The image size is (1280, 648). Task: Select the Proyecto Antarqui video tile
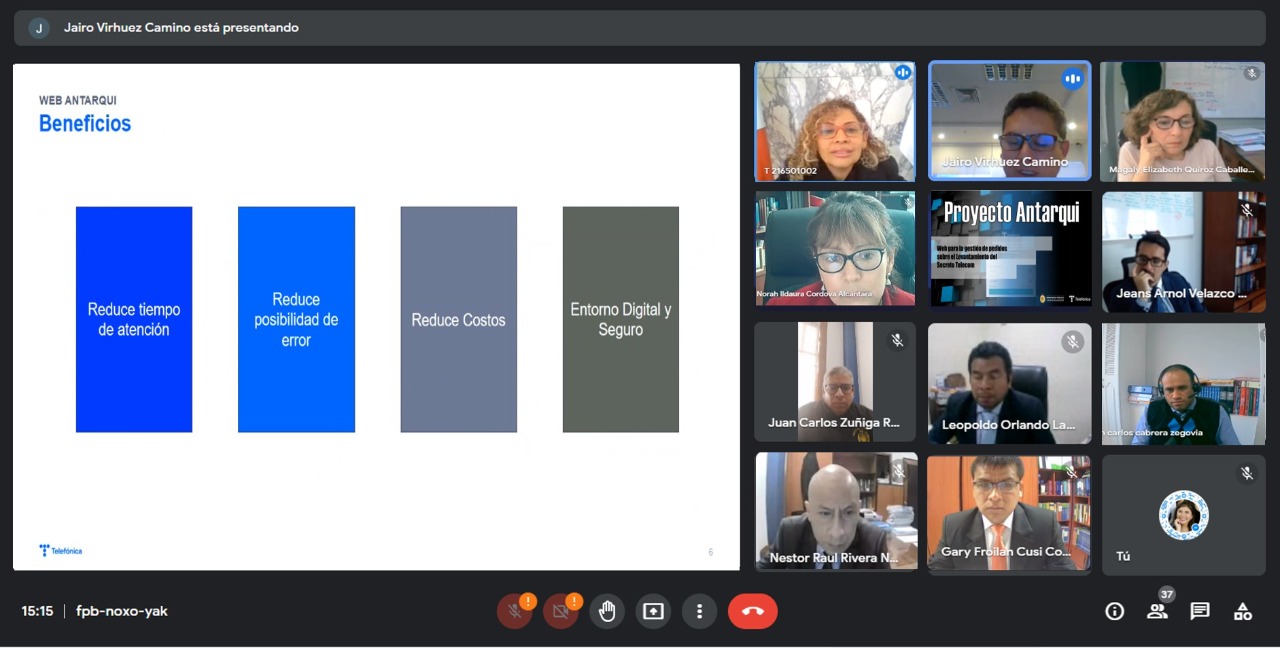1009,249
